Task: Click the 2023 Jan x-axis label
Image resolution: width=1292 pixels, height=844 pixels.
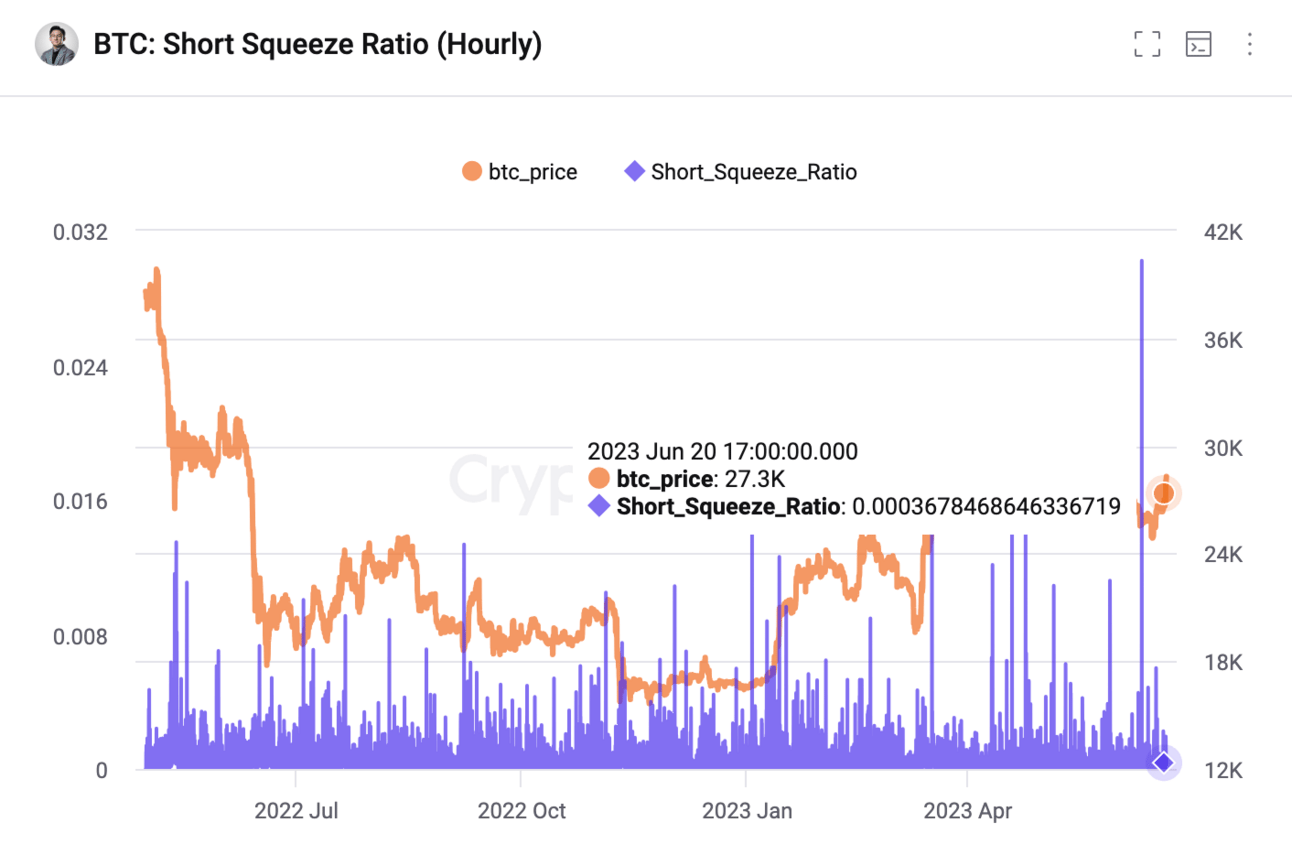Action: 747,810
